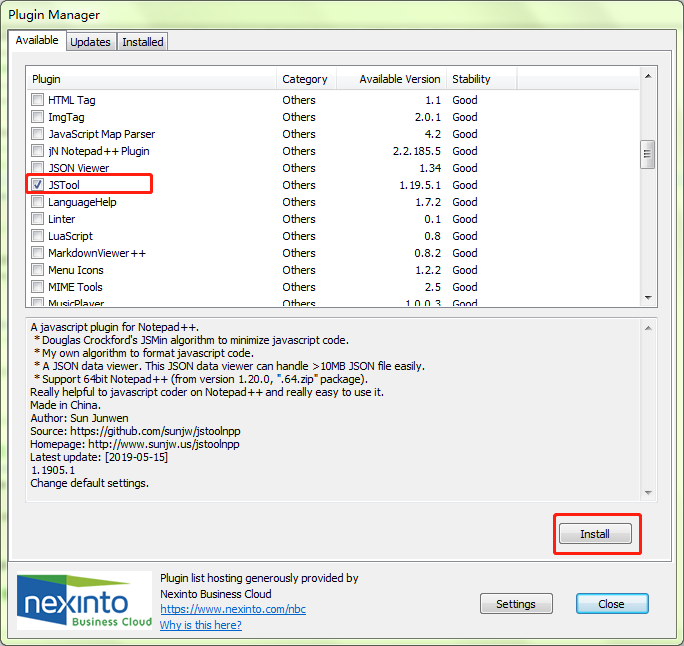Viewport: 684px width, 646px height.
Task: Click the LuaScript plugin name
Action: coord(70,236)
